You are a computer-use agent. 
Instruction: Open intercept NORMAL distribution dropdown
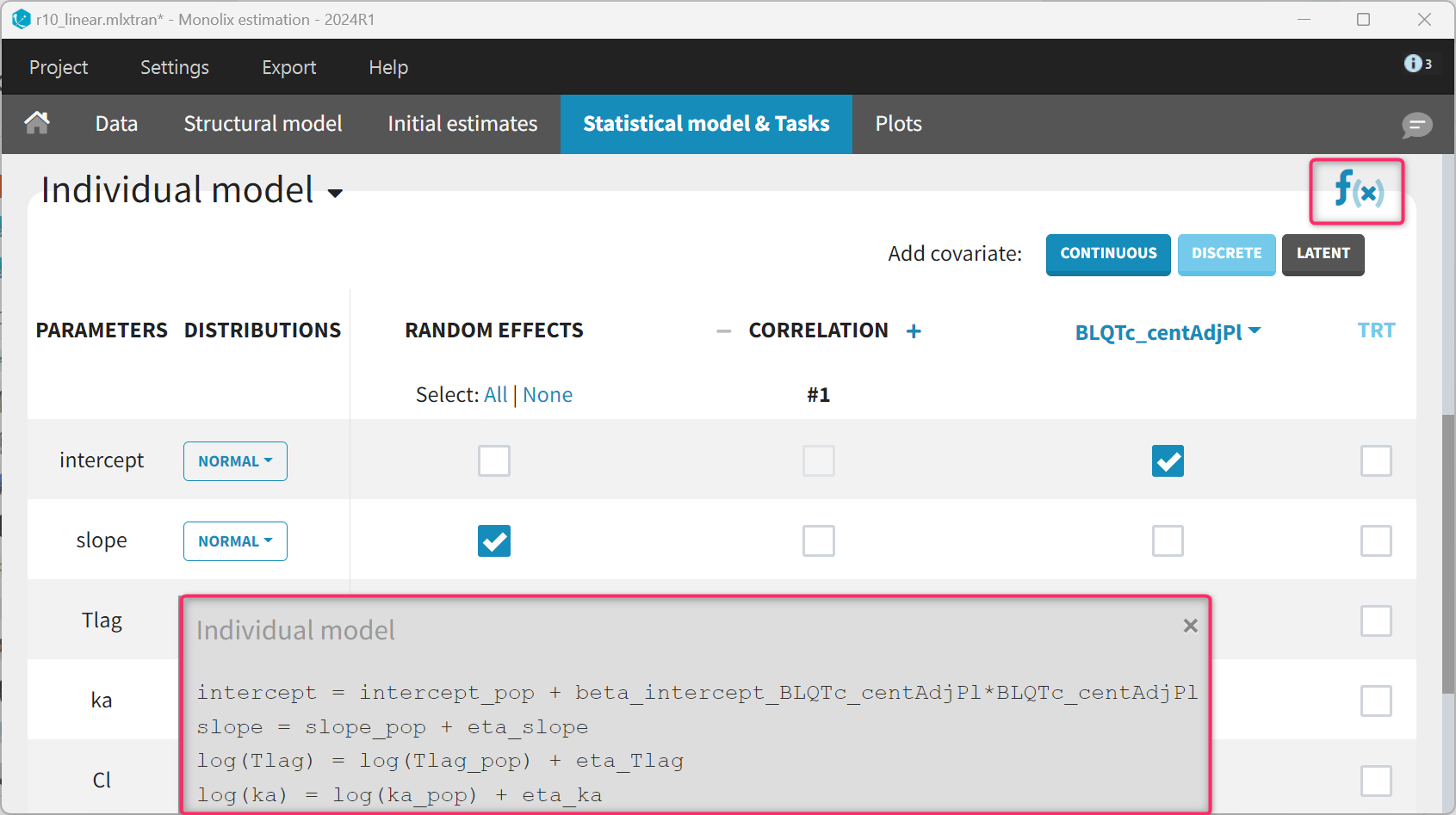point(235,461)
